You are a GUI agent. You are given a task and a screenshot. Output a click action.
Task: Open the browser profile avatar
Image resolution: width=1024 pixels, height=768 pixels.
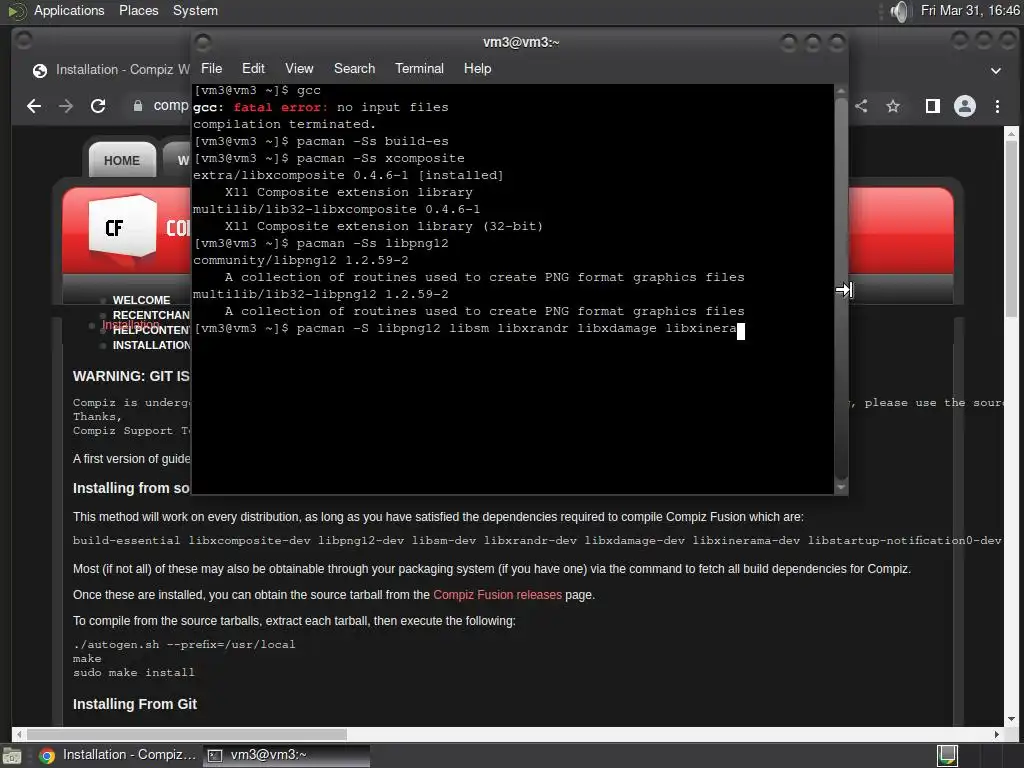965,106
